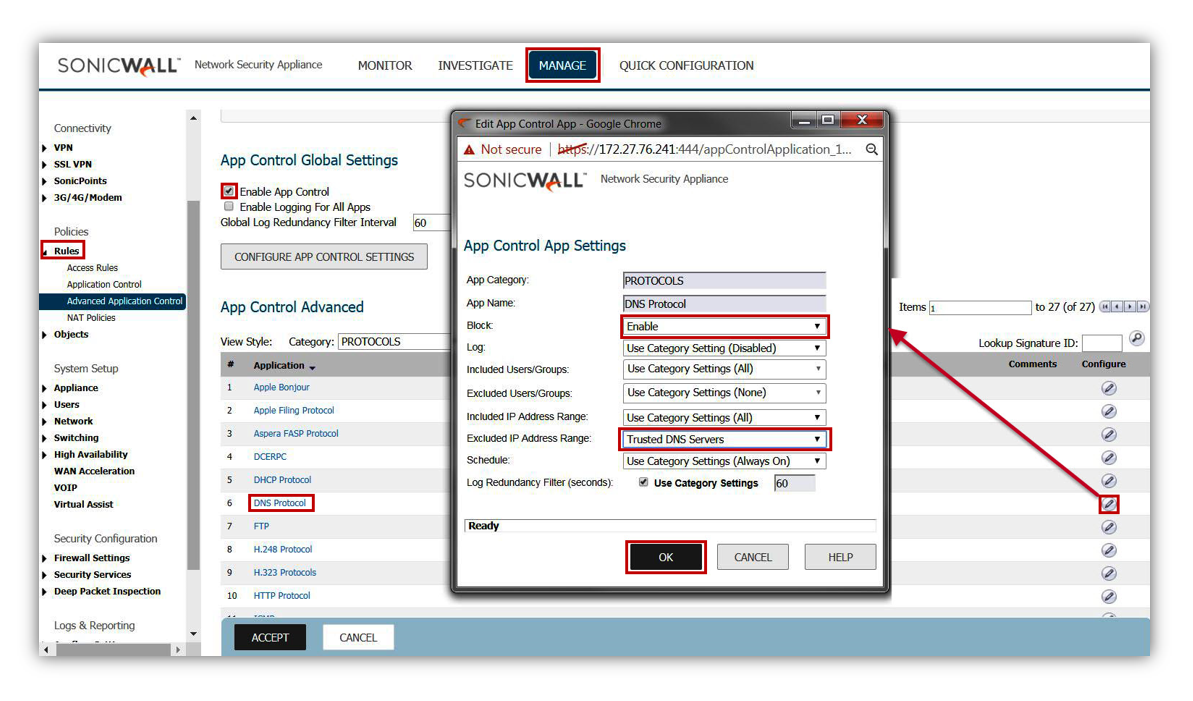The width and height of the screenshot is (1193, 701).
Task: Click the sidebar scrollbar up arrow
Action: [193, 118]
